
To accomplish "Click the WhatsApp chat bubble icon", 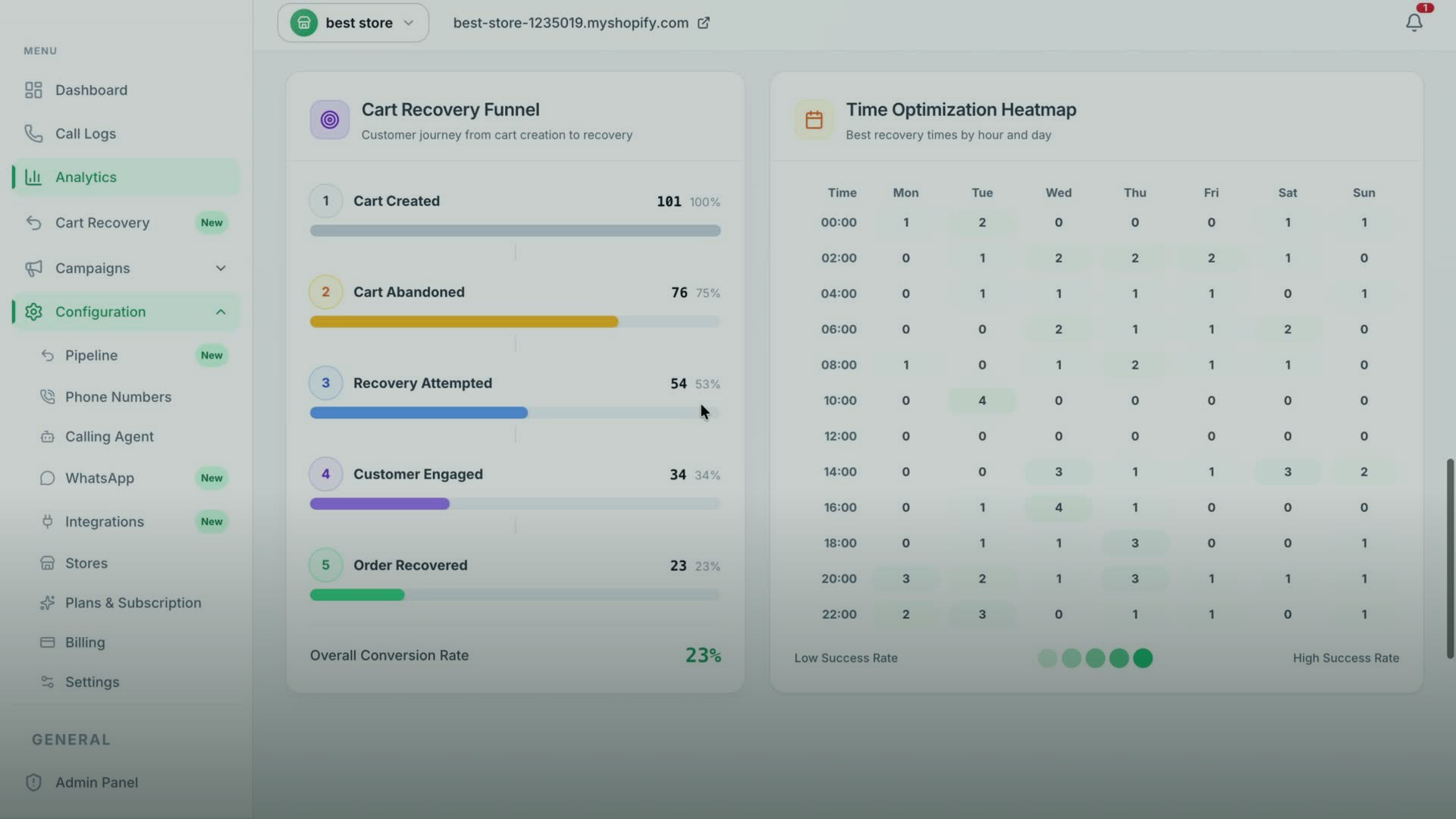I will tap(48, 478).
